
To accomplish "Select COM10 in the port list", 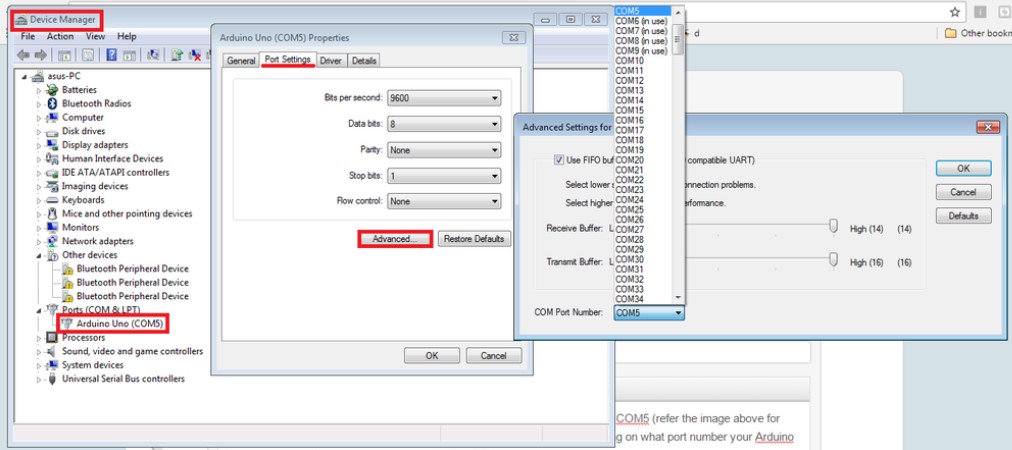I will click(x=630, y=61).
